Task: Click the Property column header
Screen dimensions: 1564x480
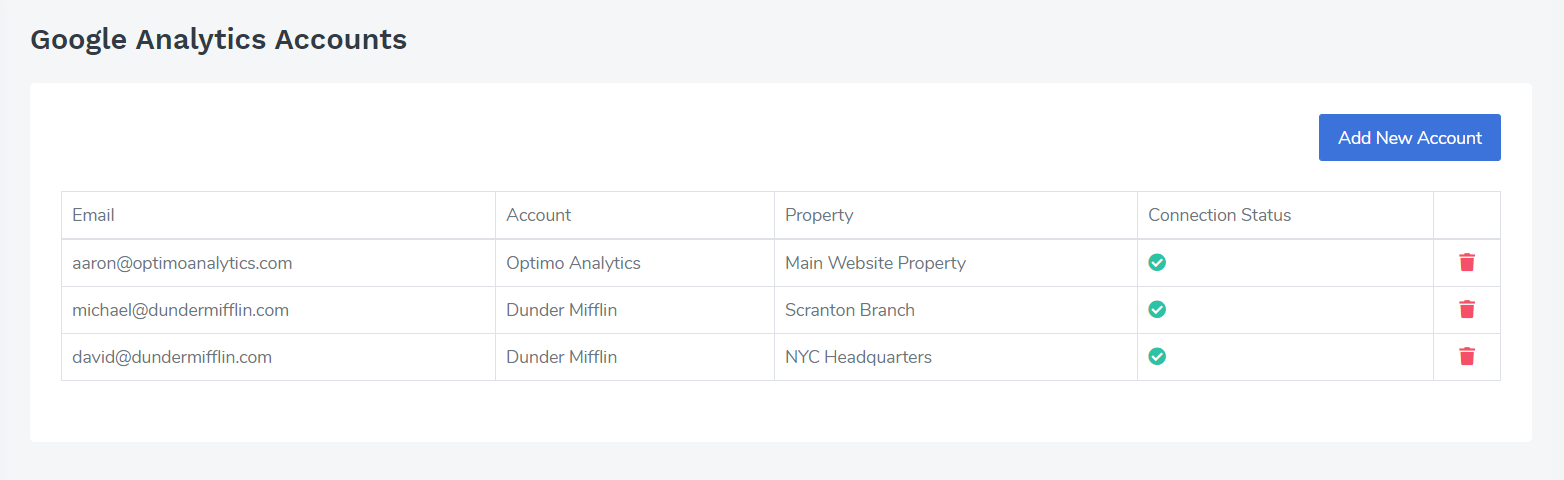Action: coord(819,215)
